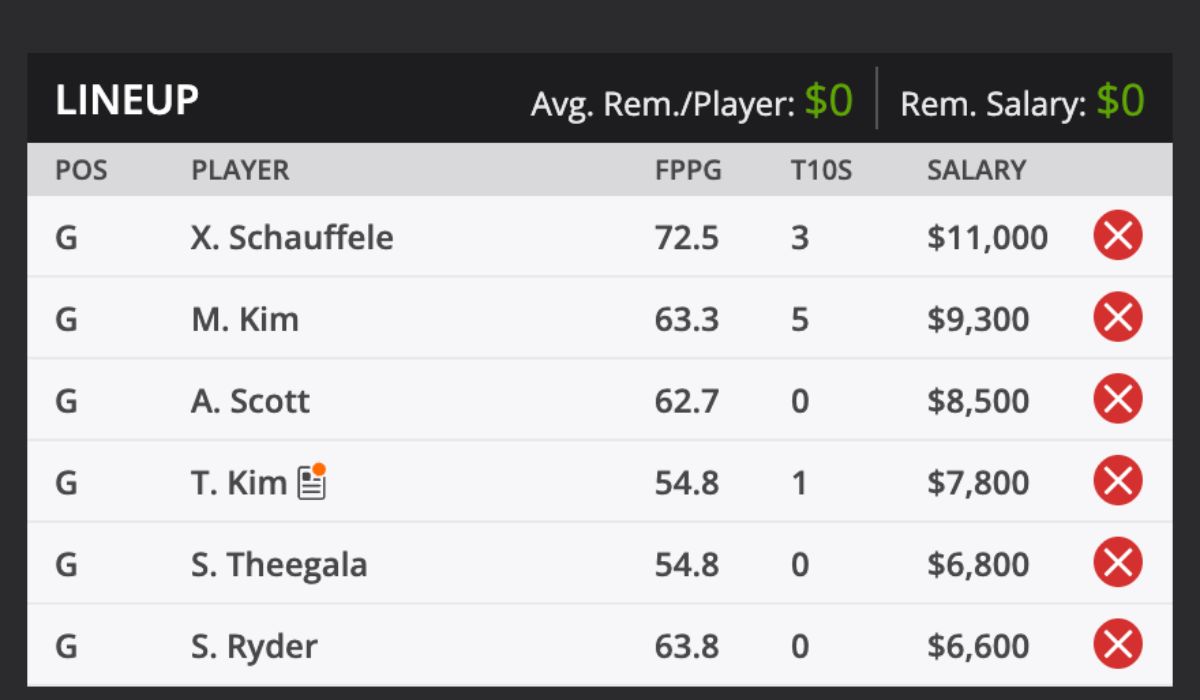Remove T. Kim from the lineup

(x=1117, y=481)
